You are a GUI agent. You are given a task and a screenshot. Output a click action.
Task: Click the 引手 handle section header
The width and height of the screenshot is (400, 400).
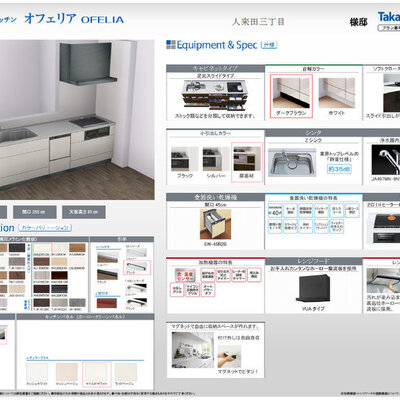click(x=122, y=239)
